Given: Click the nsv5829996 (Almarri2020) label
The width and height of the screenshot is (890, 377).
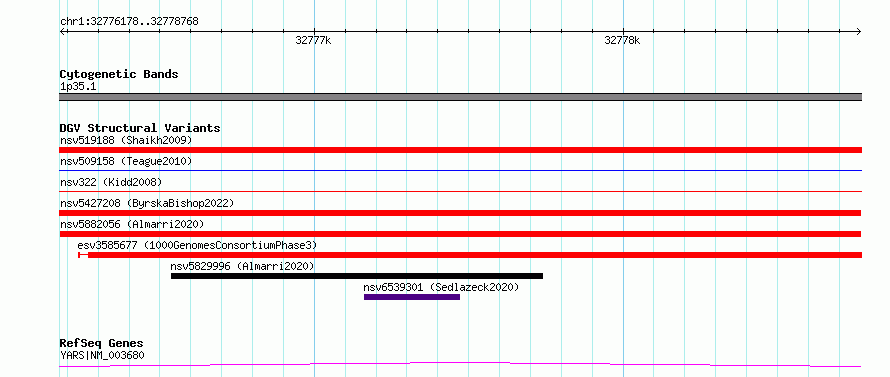Looking at the screenshot, I should pyautogui.click(x=242, y=266).
